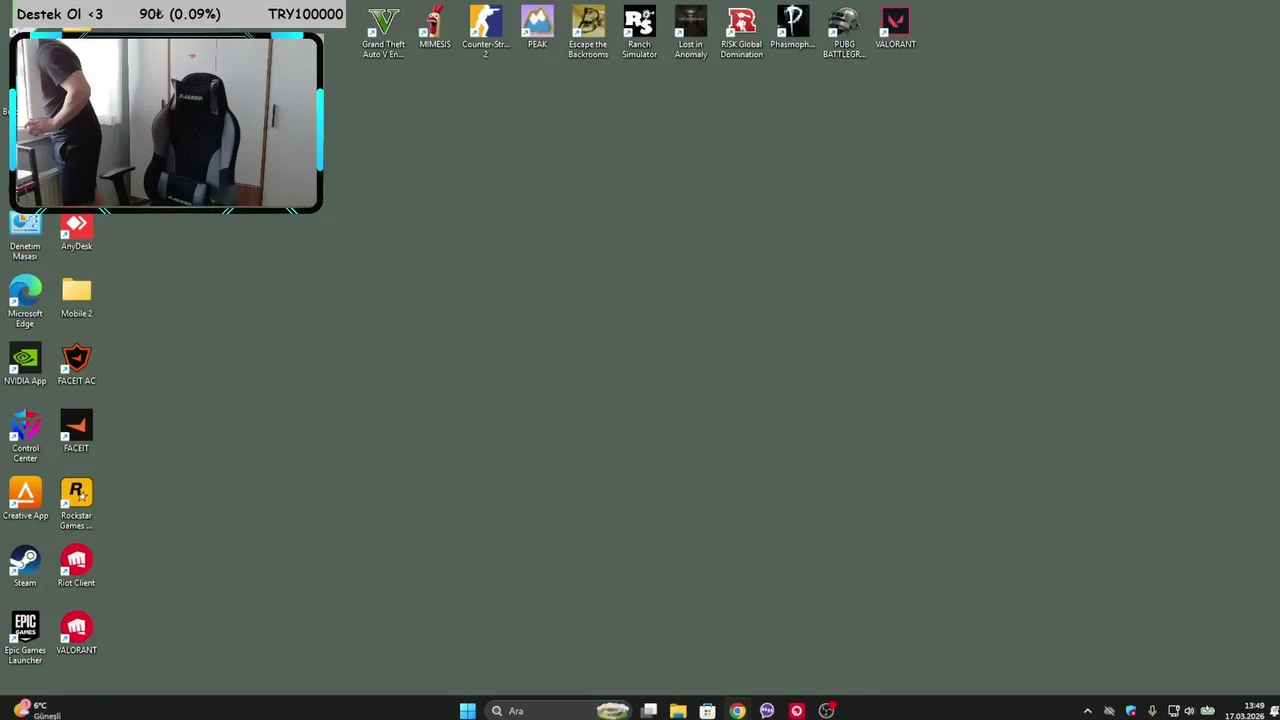
Task: Click the green tray icon with download arrow
Action: (x=1207, y=711)
